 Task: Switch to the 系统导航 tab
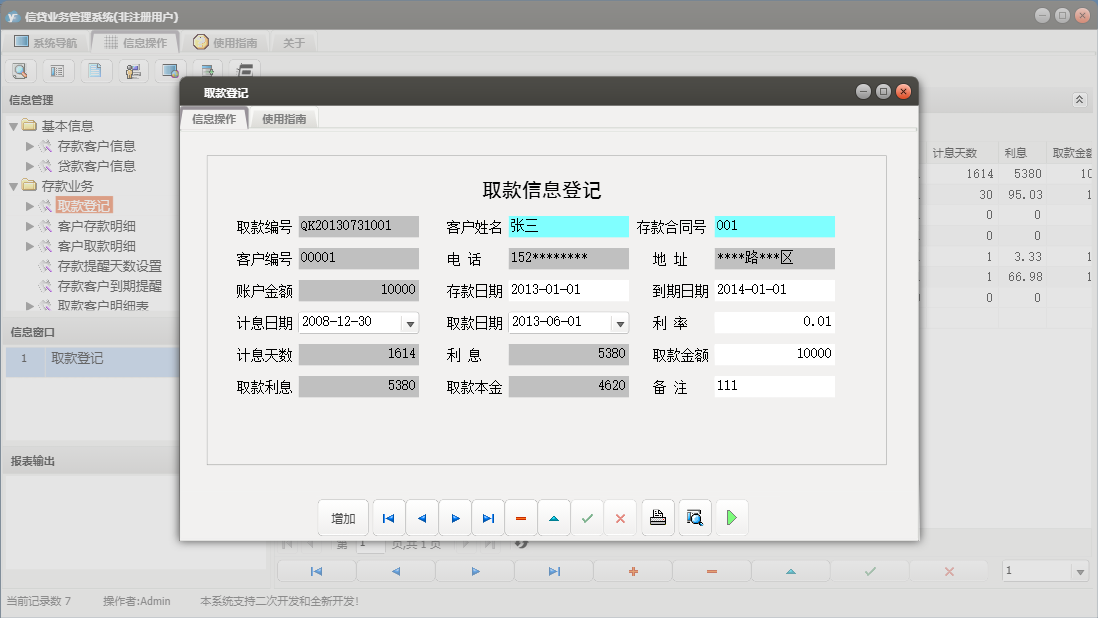[x=47, y=42]
